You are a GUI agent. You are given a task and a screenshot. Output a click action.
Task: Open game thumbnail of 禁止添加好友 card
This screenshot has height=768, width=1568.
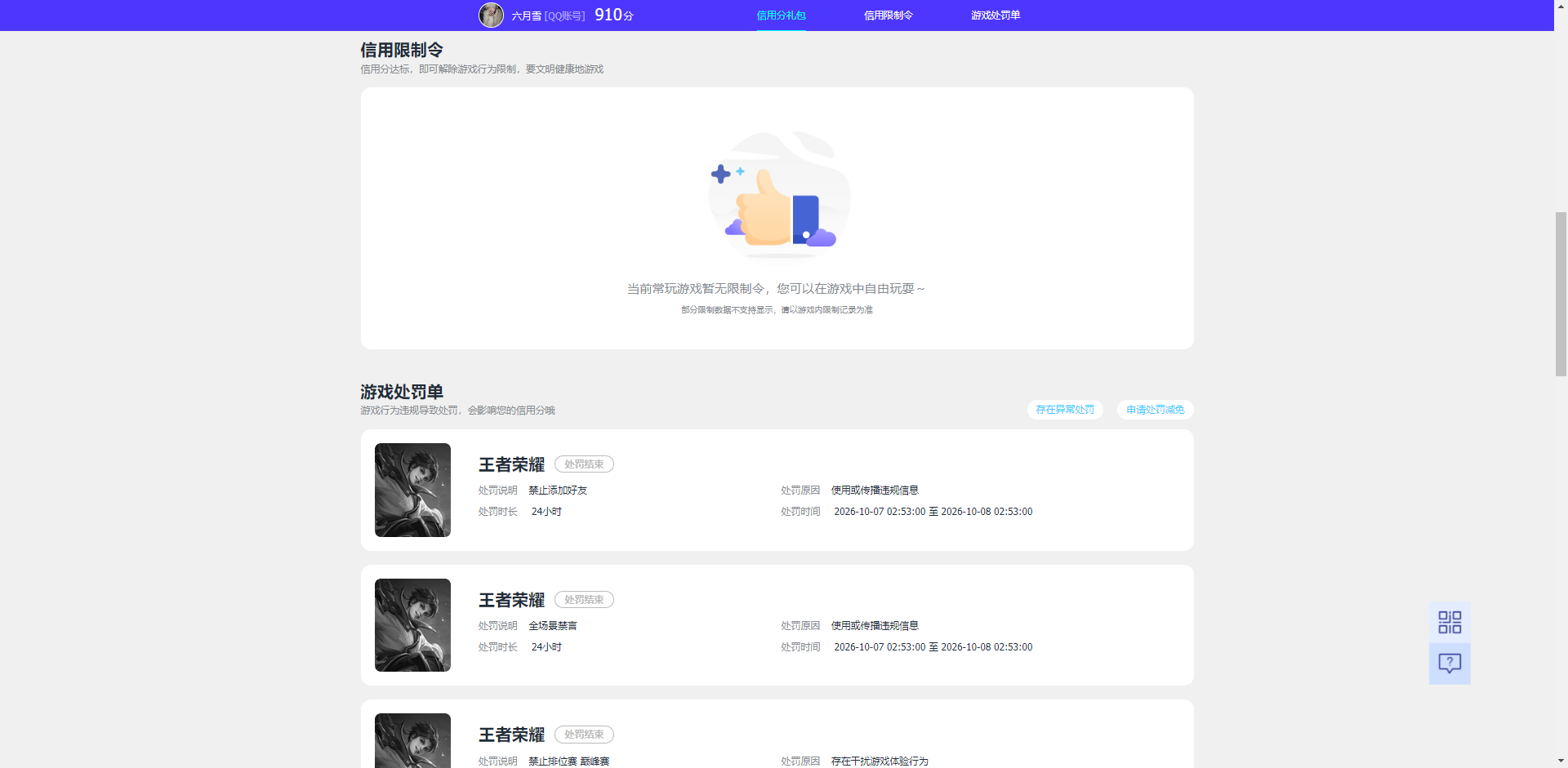(412, 490)
